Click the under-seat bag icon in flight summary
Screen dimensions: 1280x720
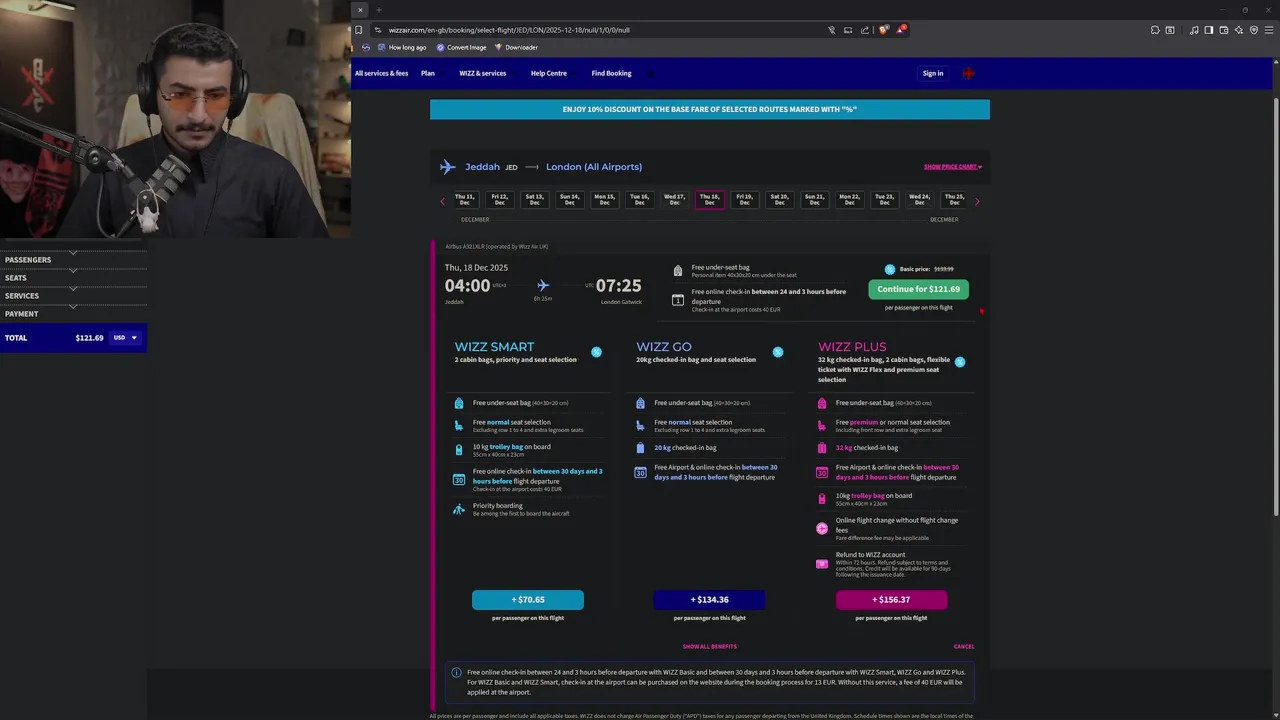pyautogui.click(x=678, y=271)
